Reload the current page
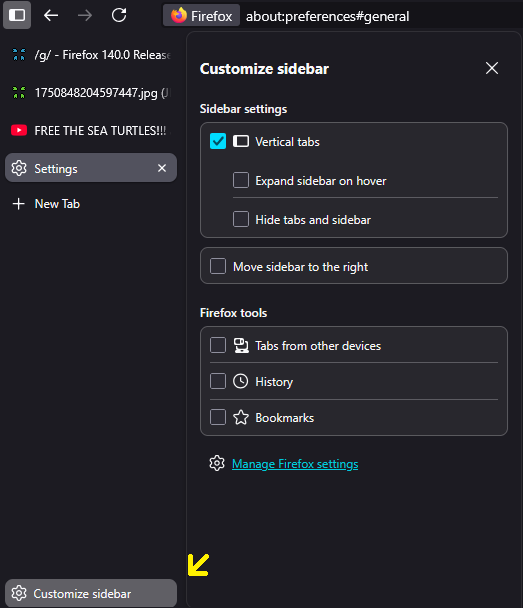523x608 pixels. [x=119, y=16]
